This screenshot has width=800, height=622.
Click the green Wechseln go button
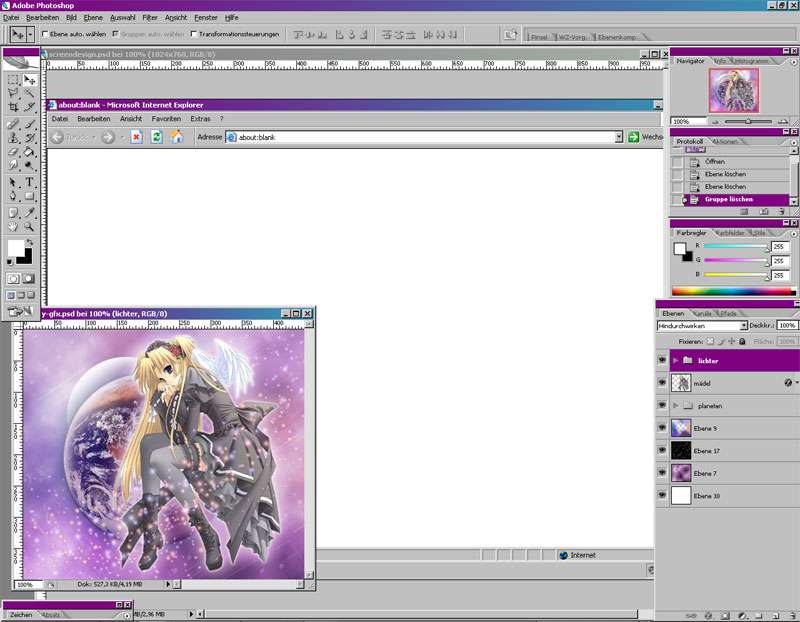click(x=633, y=137)
